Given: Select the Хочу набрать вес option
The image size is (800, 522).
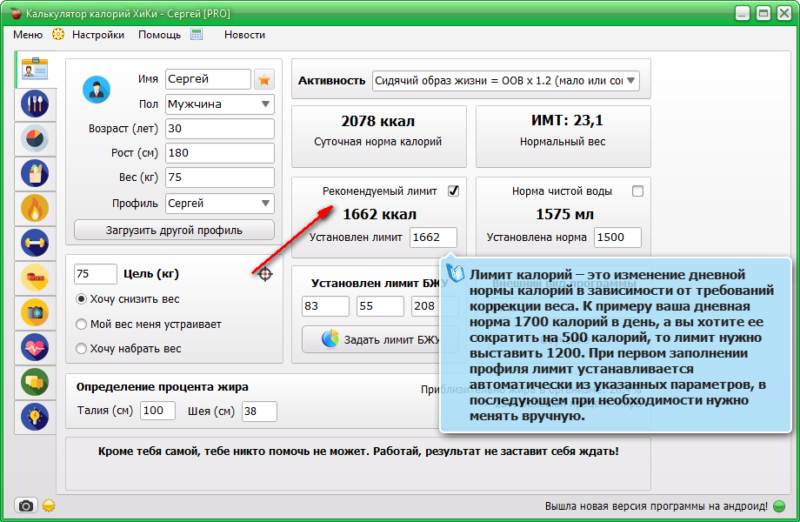Looking at the screenshot, I should (82, 349).
